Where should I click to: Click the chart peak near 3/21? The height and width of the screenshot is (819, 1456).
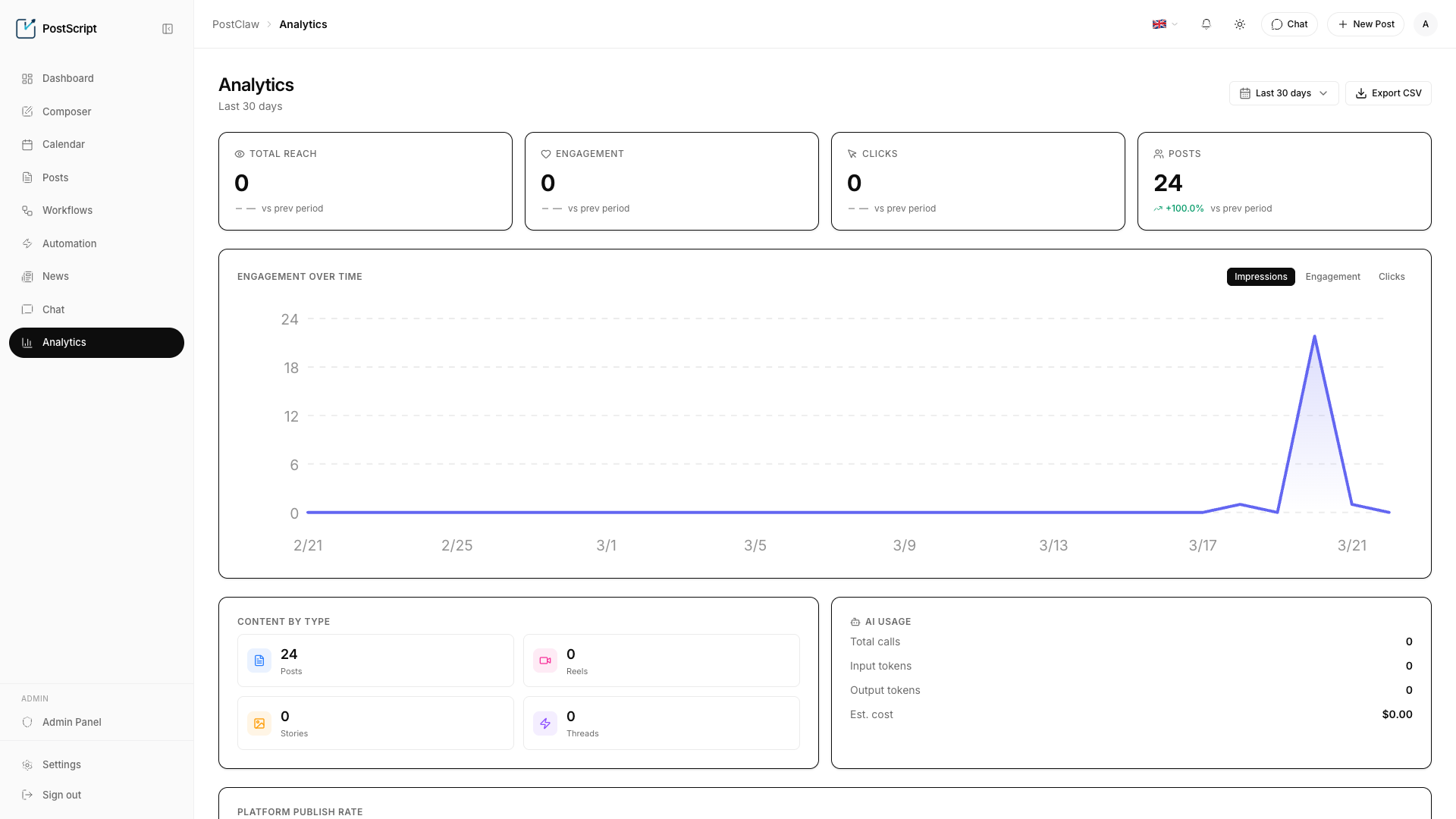(1314, 337)
